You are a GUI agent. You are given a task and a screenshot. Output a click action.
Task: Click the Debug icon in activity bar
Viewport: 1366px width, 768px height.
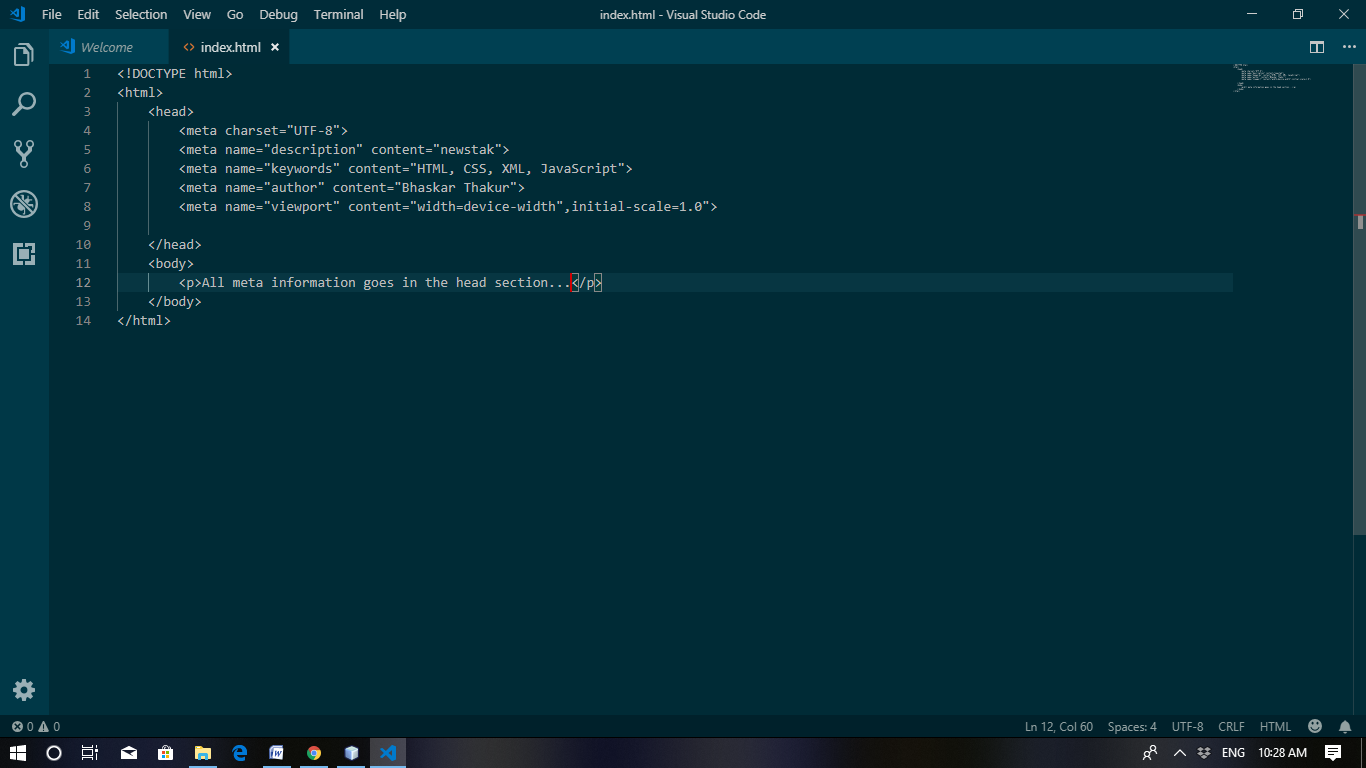pyautogui.click(x=23, y=204)
